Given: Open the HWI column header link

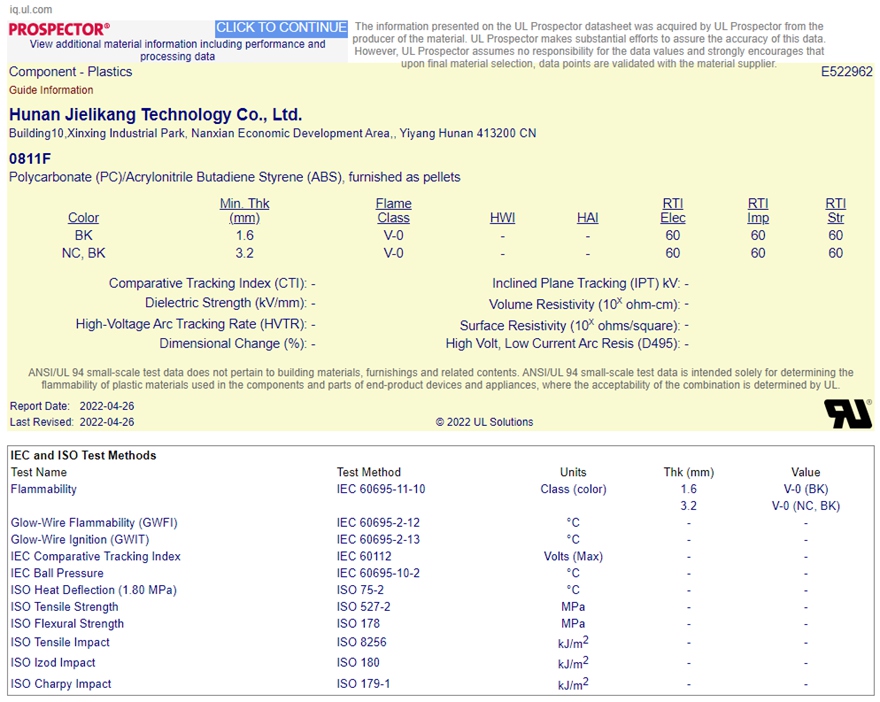Looking at the screenshot, I should [502, 218].
